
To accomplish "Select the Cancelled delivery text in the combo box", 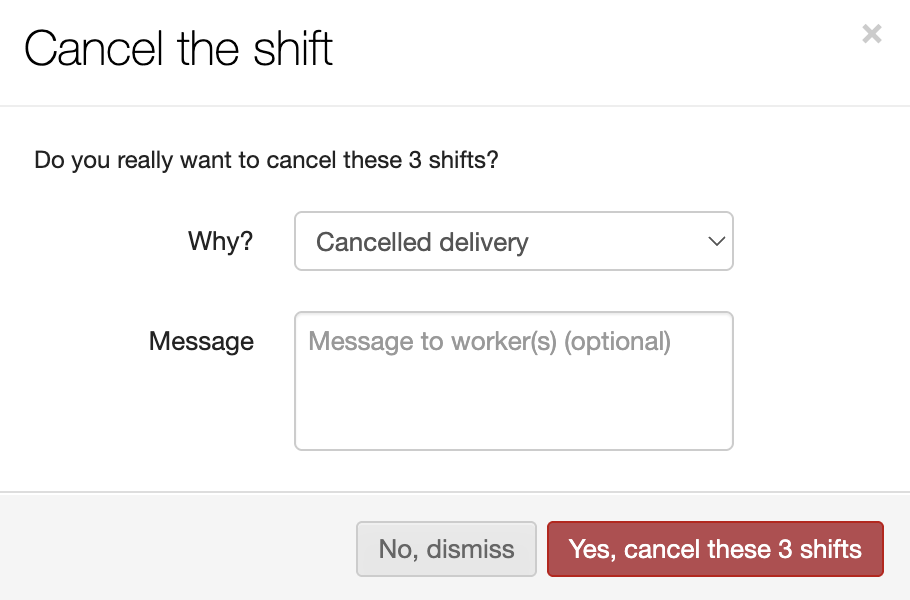I will (x=422, y=242).
